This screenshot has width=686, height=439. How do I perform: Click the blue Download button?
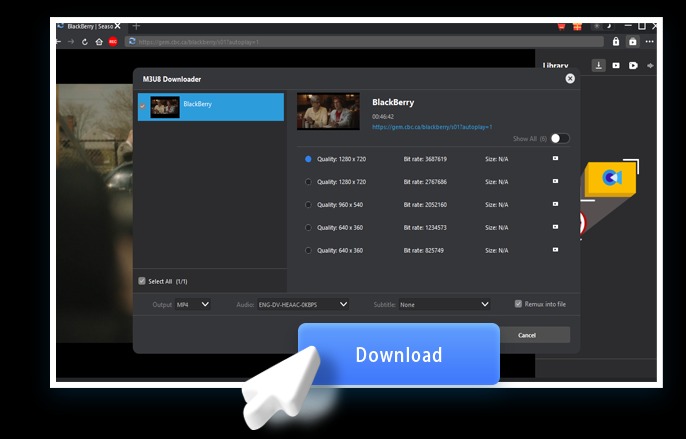(399, 354)
